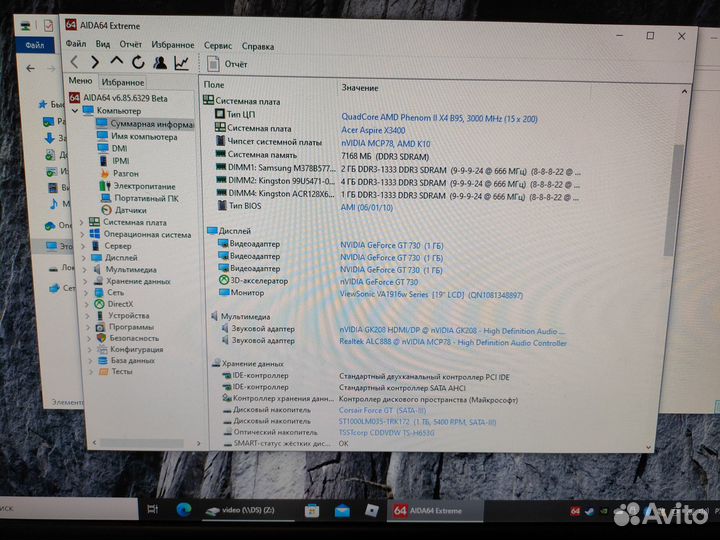Click the tree pane horizontal scrollbar
This screenshot has width=720, height=540.
tap(142, 443)
